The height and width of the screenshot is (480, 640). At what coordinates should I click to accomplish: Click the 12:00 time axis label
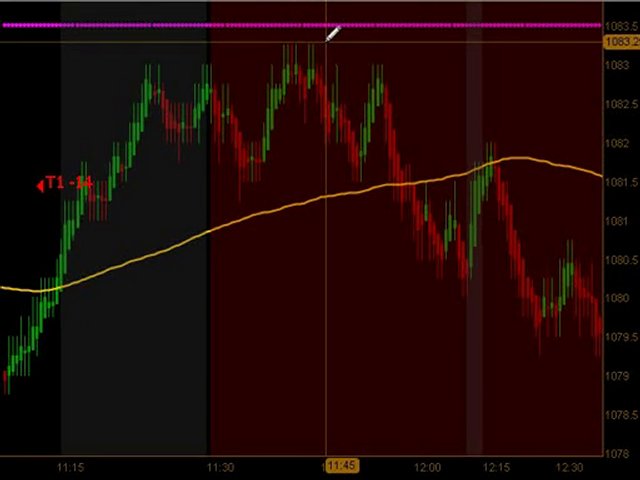coord(428,467)
